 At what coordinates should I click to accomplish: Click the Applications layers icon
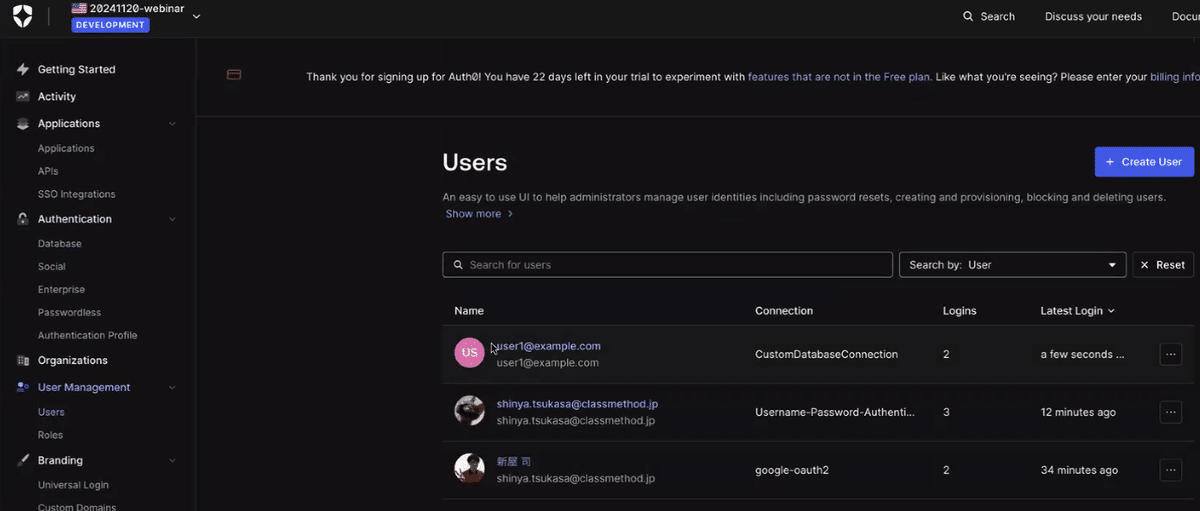[x=22, y=123]
